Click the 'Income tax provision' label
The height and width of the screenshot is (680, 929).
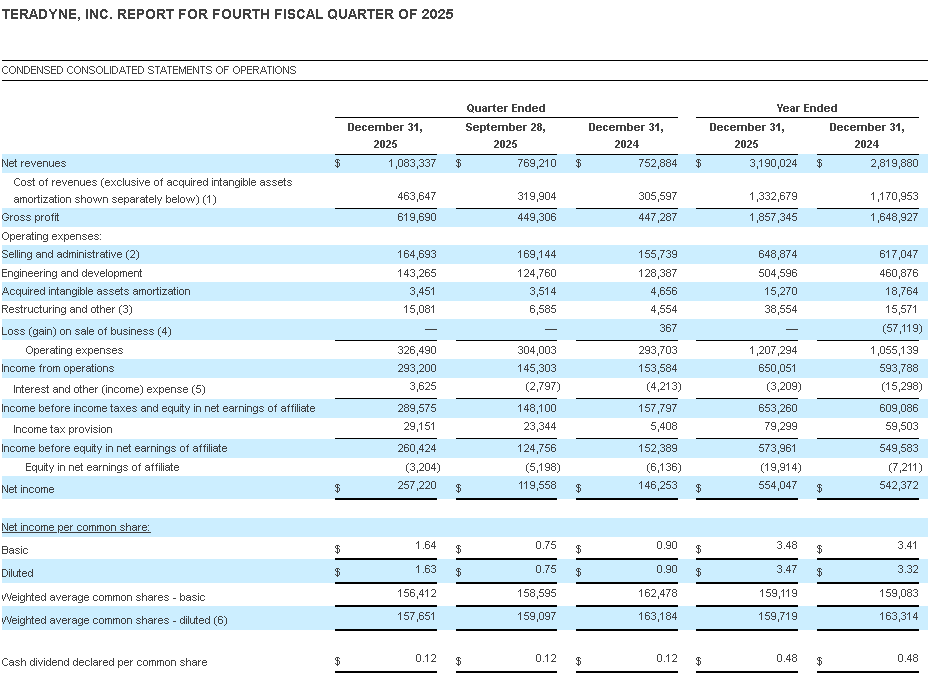point(63,429)
